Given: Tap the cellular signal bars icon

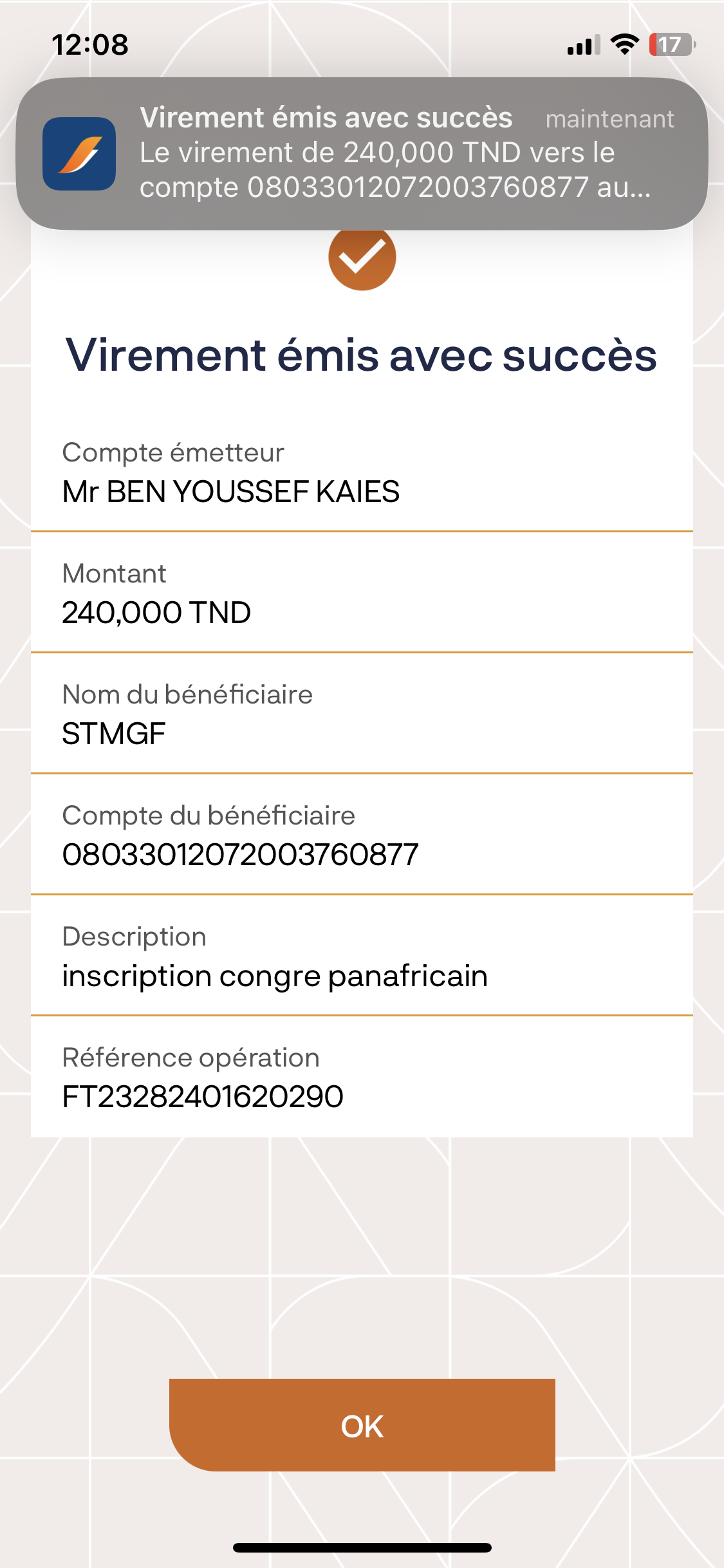Looking at the screenshot, I should [583, 45].
